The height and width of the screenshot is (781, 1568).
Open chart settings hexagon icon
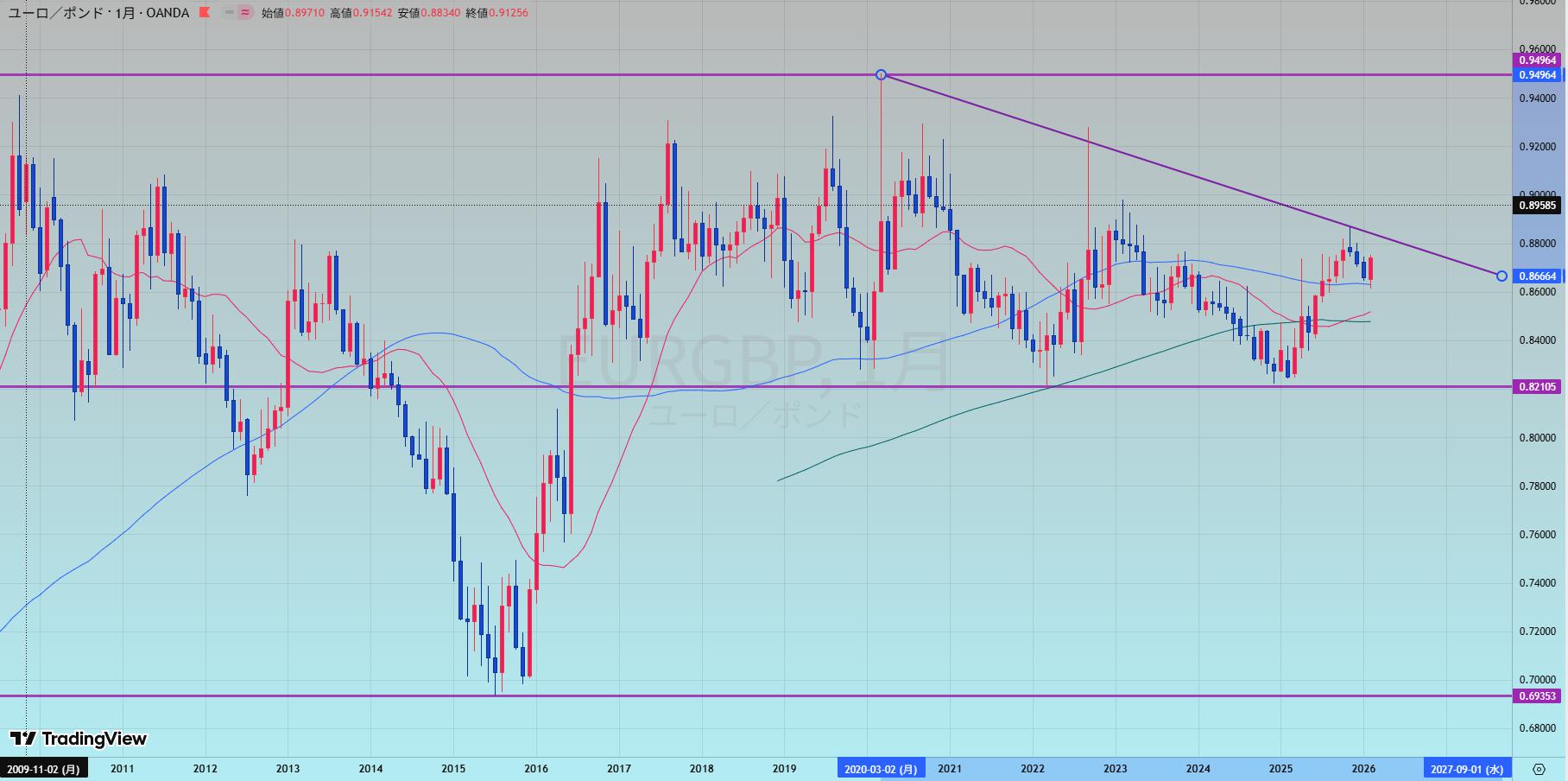pos(1539,769)
